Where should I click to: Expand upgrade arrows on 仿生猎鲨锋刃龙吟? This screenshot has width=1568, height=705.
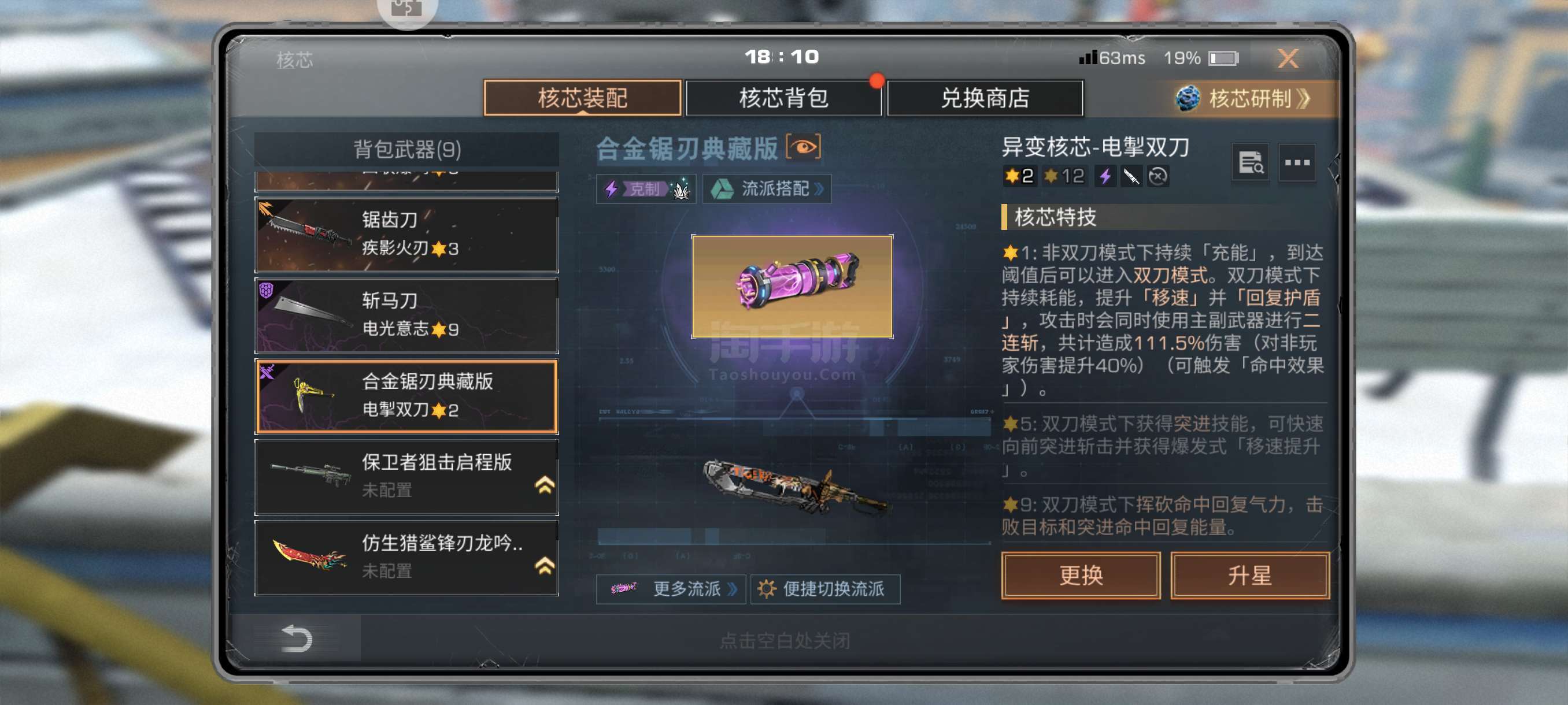pyautogui.click(x=544, y=566)
